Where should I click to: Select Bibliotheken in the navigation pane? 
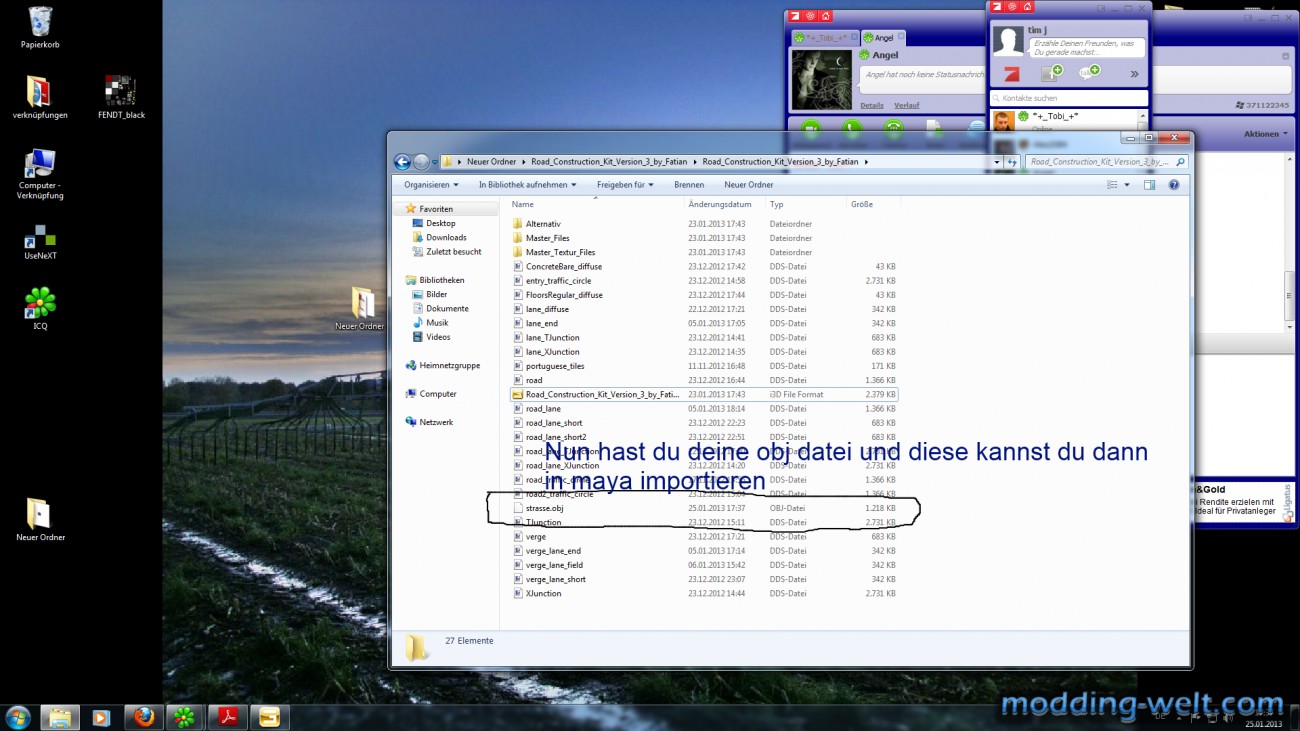pos(442,280)
